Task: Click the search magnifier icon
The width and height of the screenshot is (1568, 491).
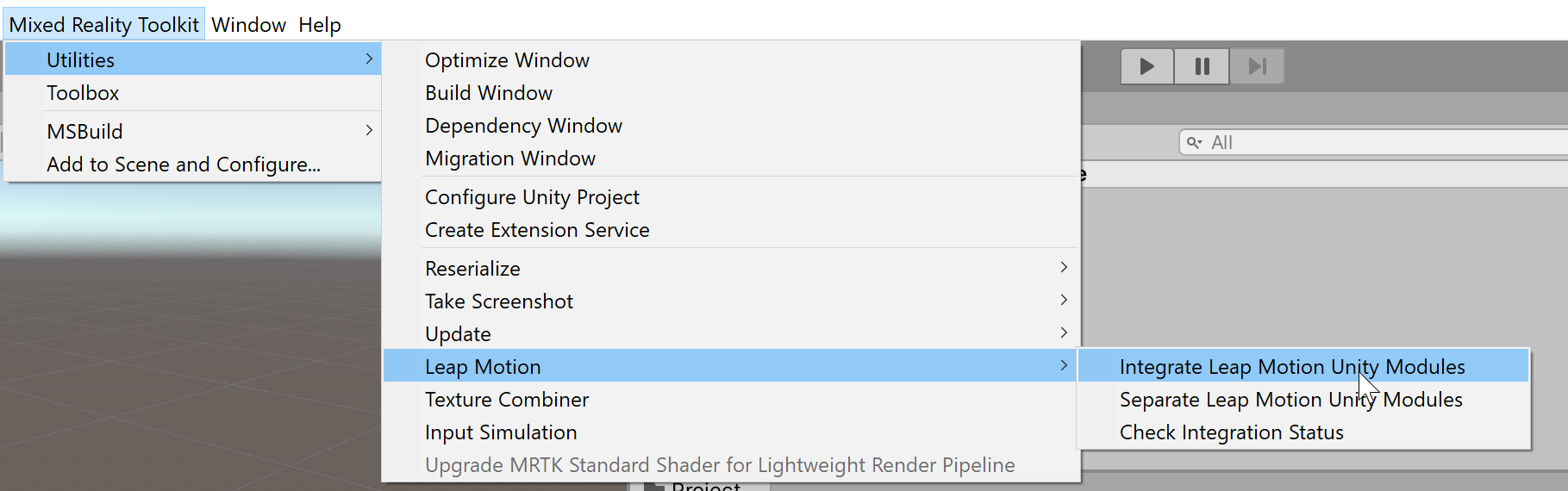Action: tap(1194, 142)
